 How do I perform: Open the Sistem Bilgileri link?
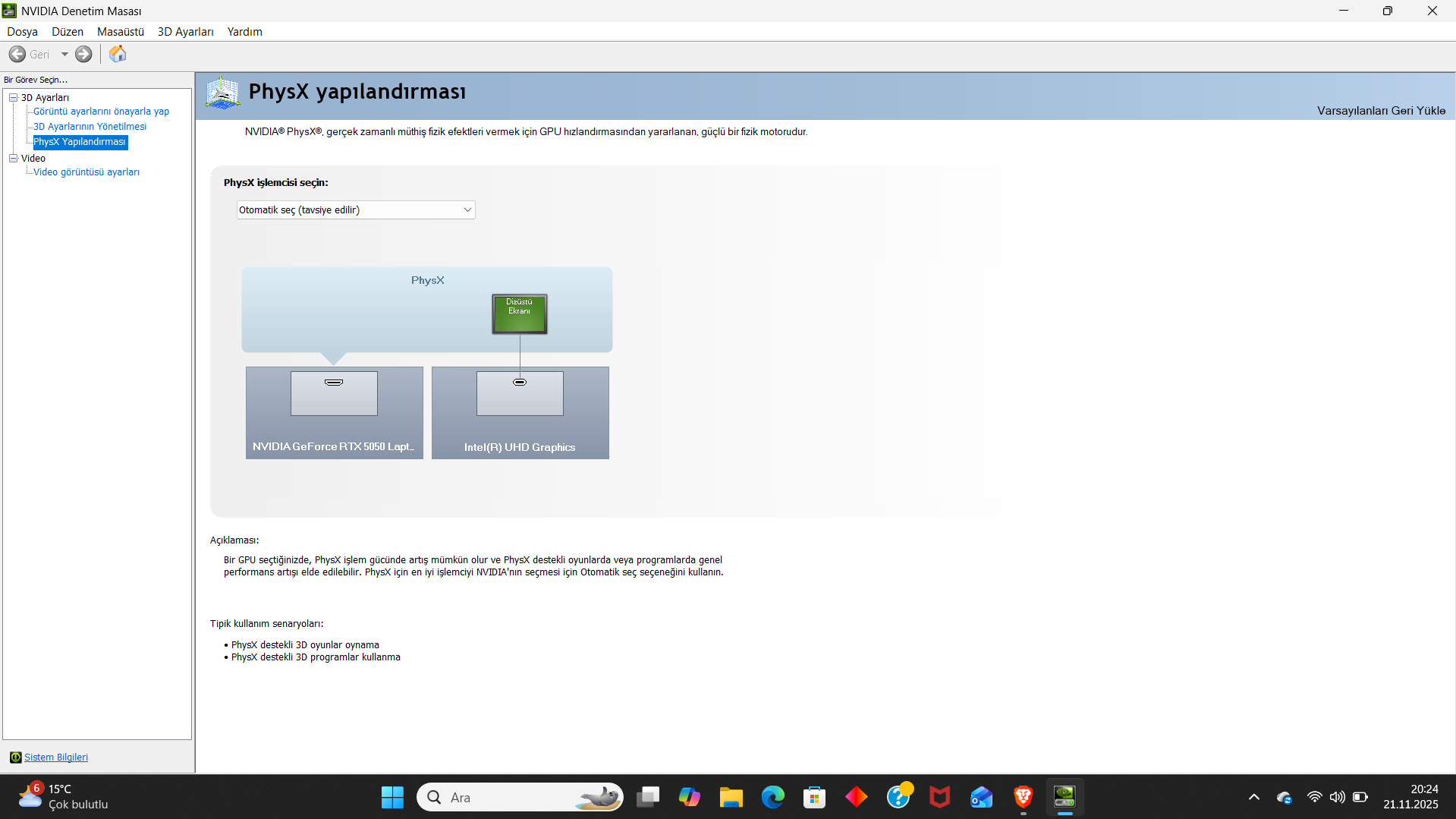click(x=56, y=757)
